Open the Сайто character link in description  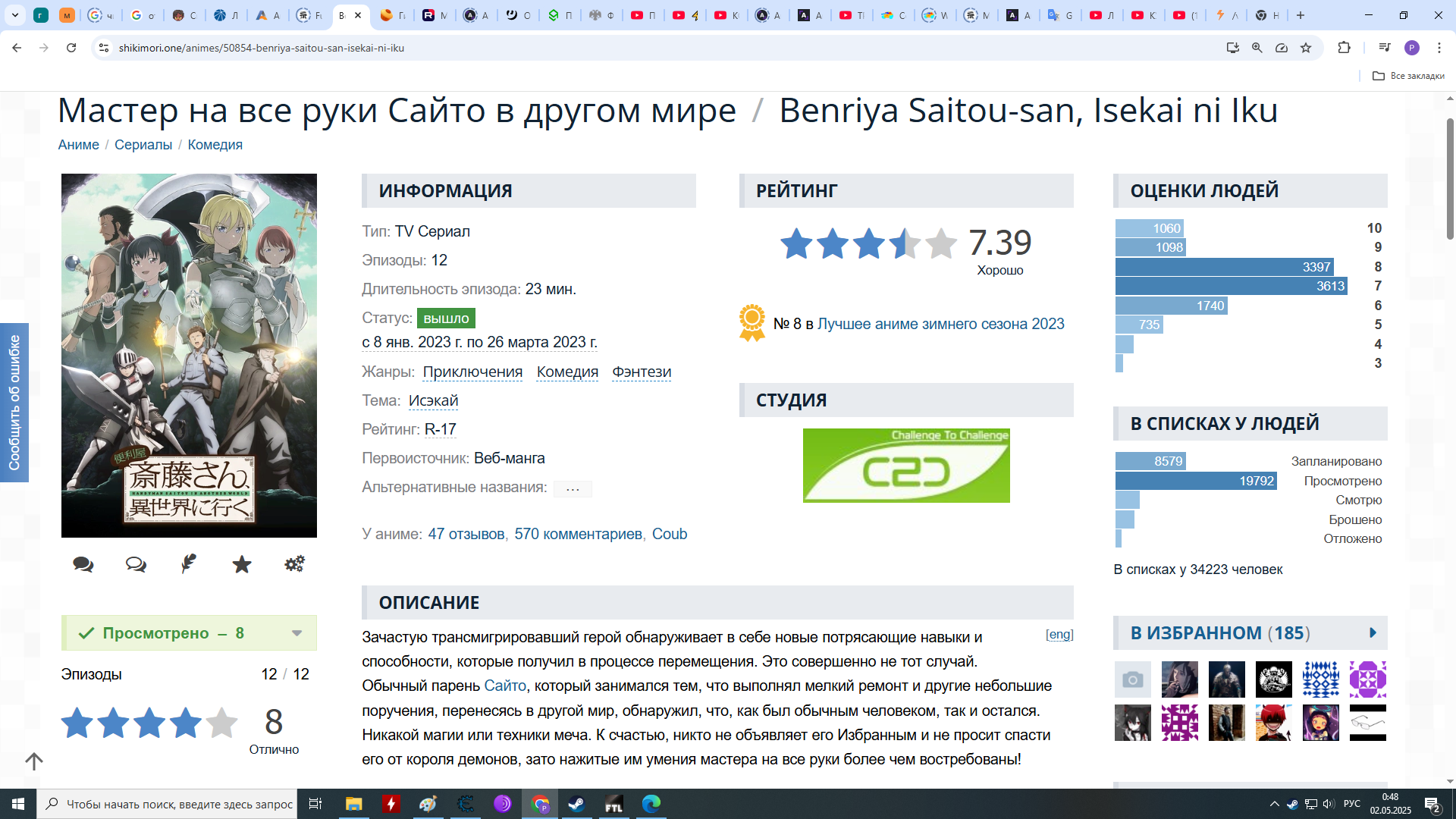(505, 686)
